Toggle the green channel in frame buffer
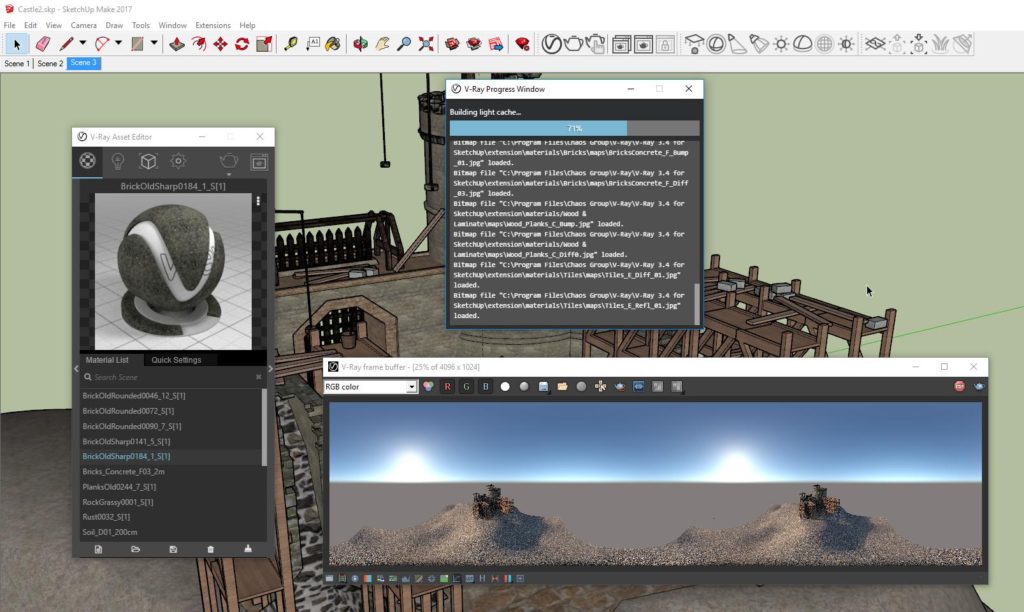 (x=466, y=386)
